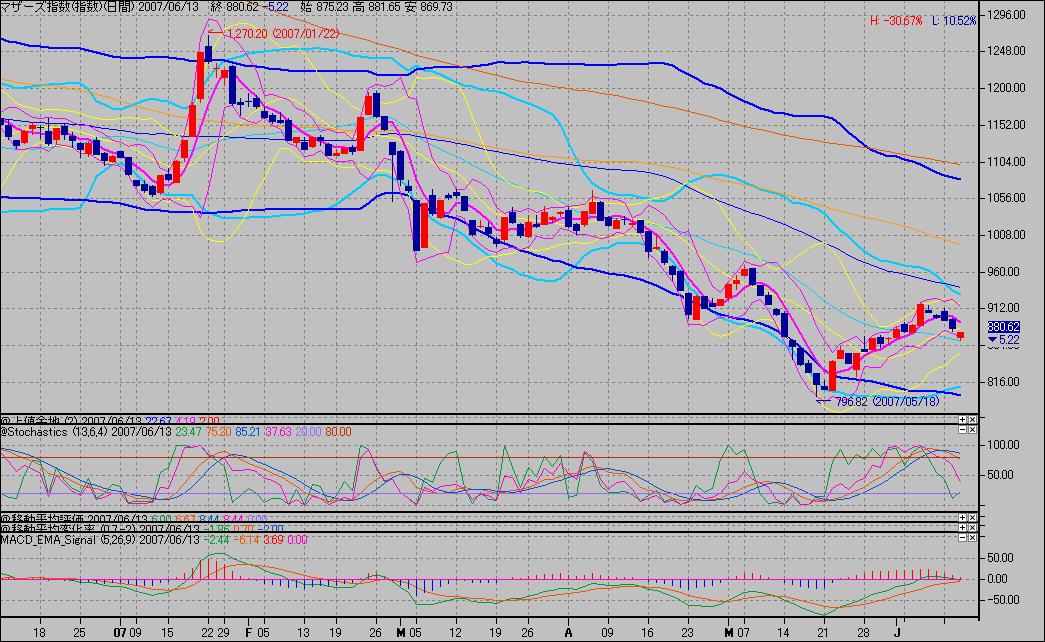Close the 移動平均評価 panel with its X icon
Image resolution: width=1045 pixels, height=642 pixels.
[973, 517]
